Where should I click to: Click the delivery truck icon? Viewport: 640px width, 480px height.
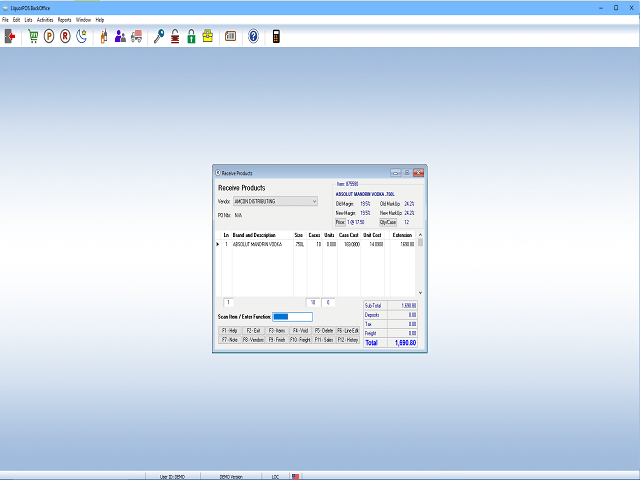pyautogui.click(x=136, y=37)
